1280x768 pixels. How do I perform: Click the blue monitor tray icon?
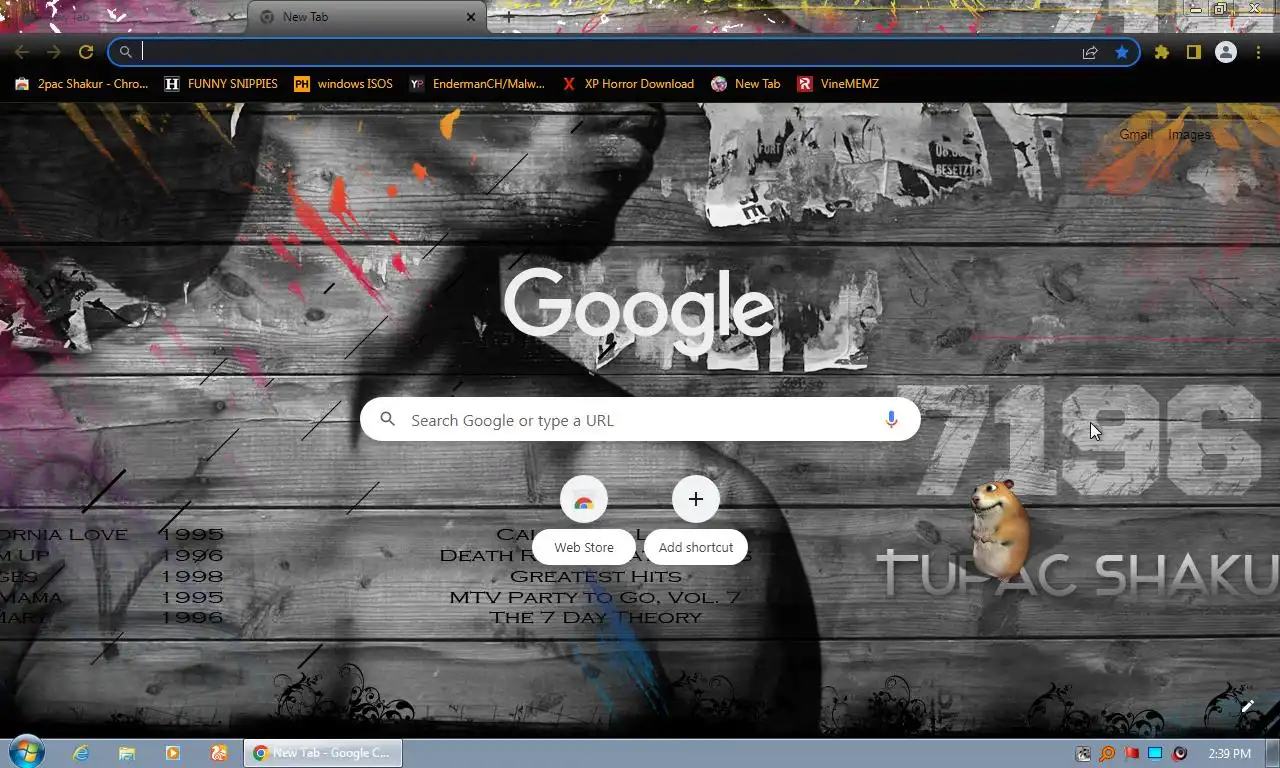click(x=1155, y=753)
